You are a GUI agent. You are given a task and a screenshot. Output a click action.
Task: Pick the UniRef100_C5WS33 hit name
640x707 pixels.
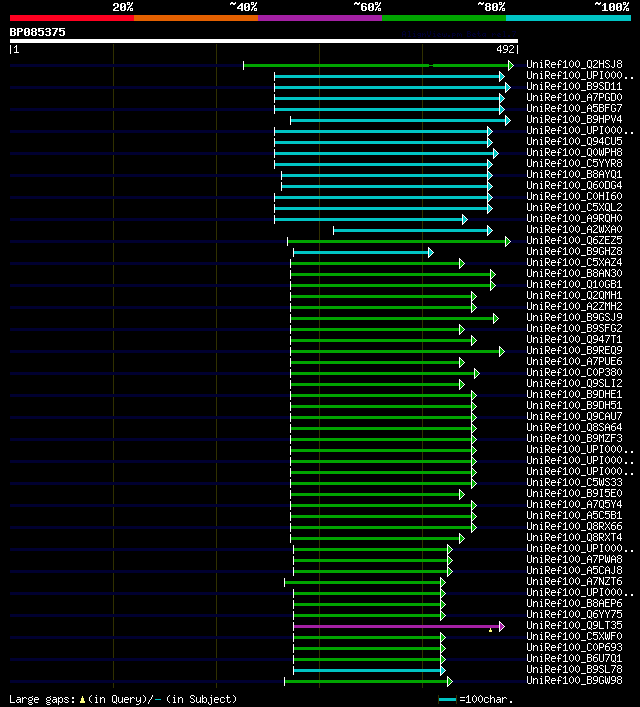574,482
